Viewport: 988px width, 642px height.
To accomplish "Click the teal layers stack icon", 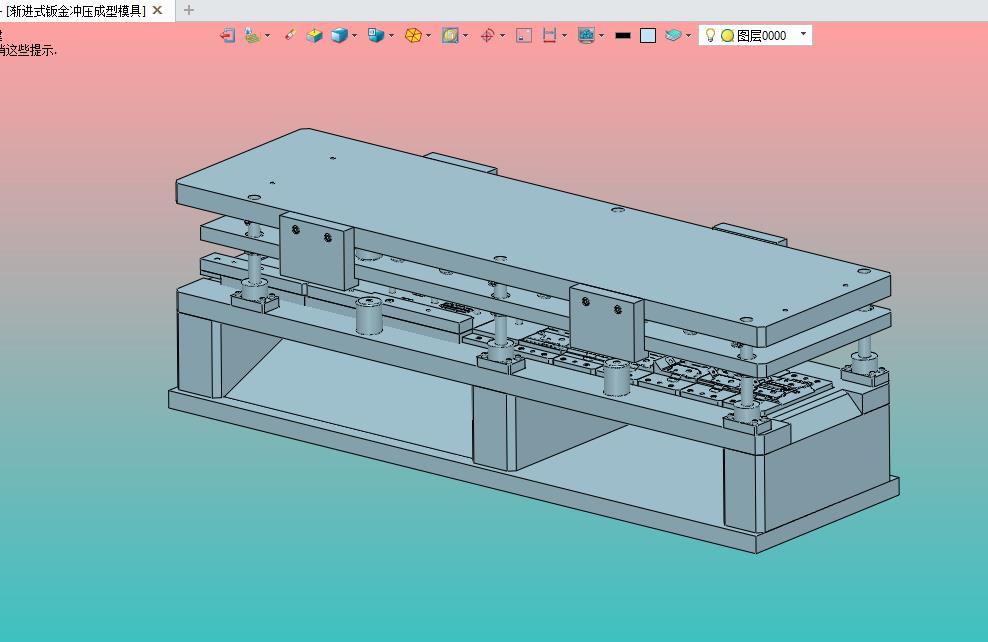I will tap(673, 35).
